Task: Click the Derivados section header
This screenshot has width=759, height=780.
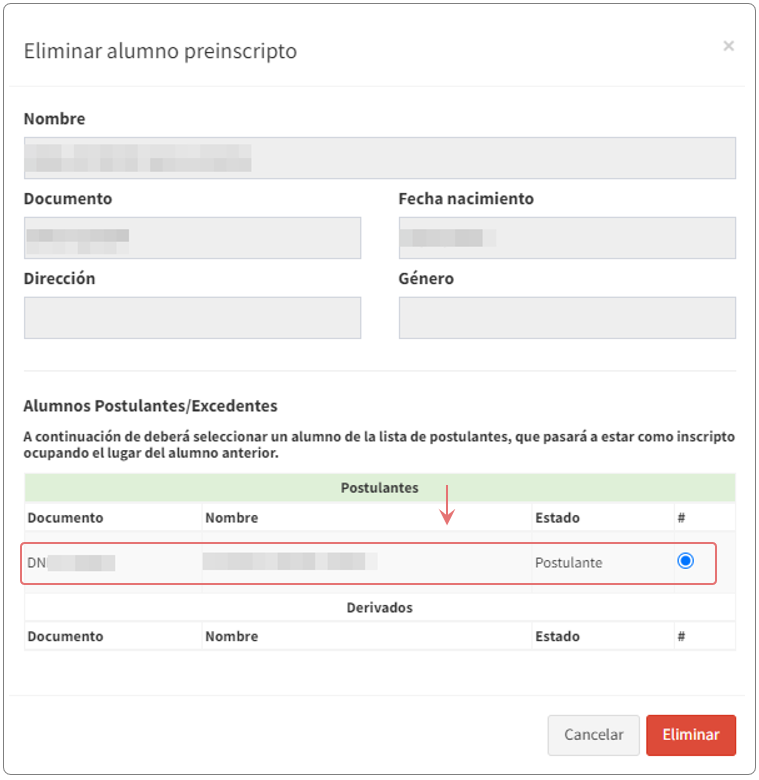Action: [379, 607]
